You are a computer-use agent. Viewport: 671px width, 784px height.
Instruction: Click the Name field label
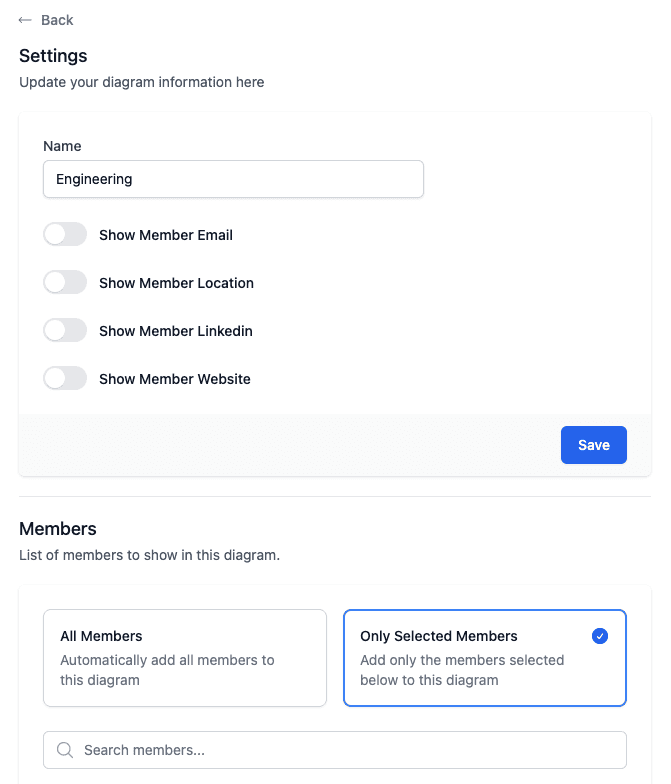(62, 146)
